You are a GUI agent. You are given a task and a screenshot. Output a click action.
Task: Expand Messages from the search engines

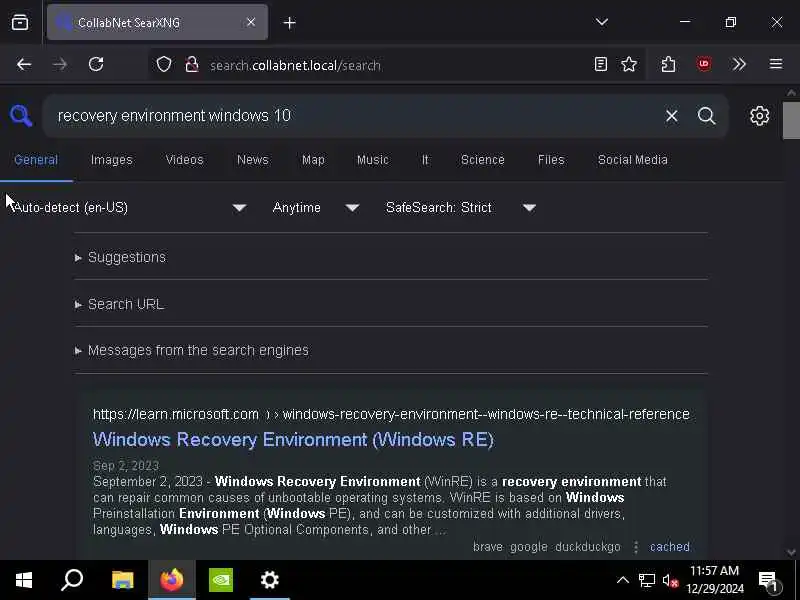(192, 351)
